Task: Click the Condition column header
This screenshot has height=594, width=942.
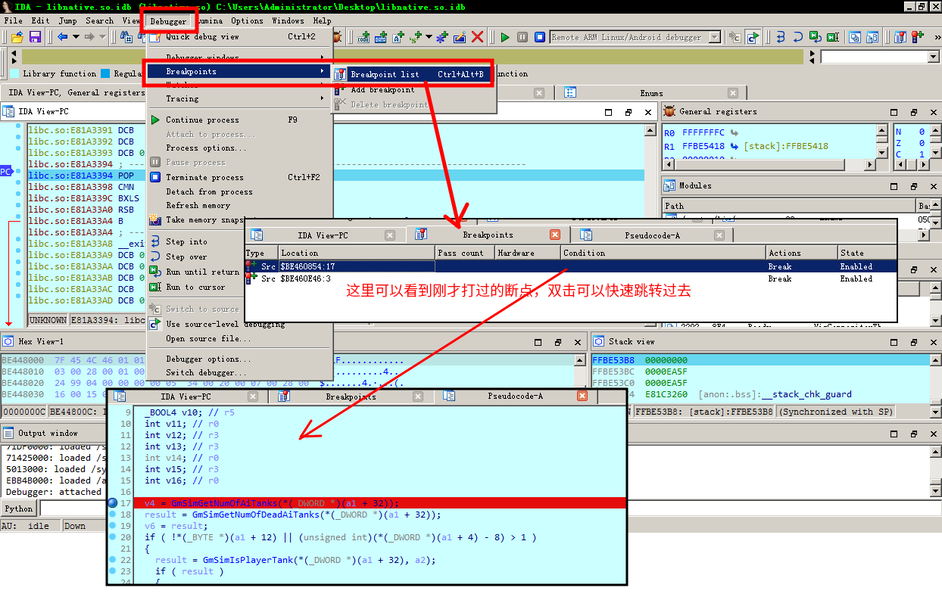Action: pos(663,253)
